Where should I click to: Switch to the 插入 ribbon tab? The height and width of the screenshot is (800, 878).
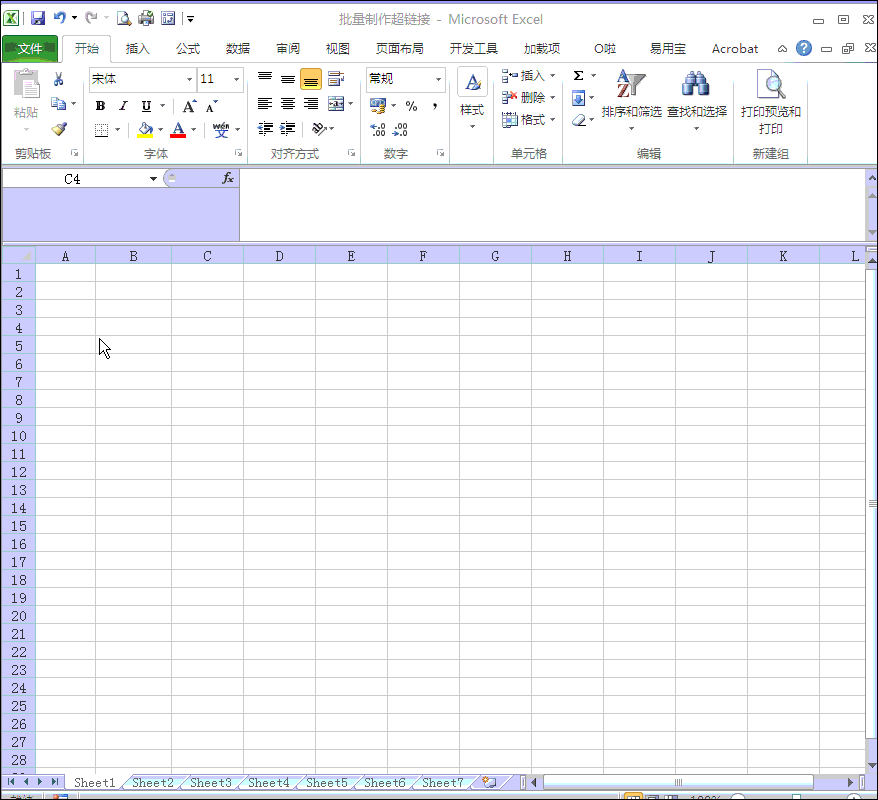point(137,48)
